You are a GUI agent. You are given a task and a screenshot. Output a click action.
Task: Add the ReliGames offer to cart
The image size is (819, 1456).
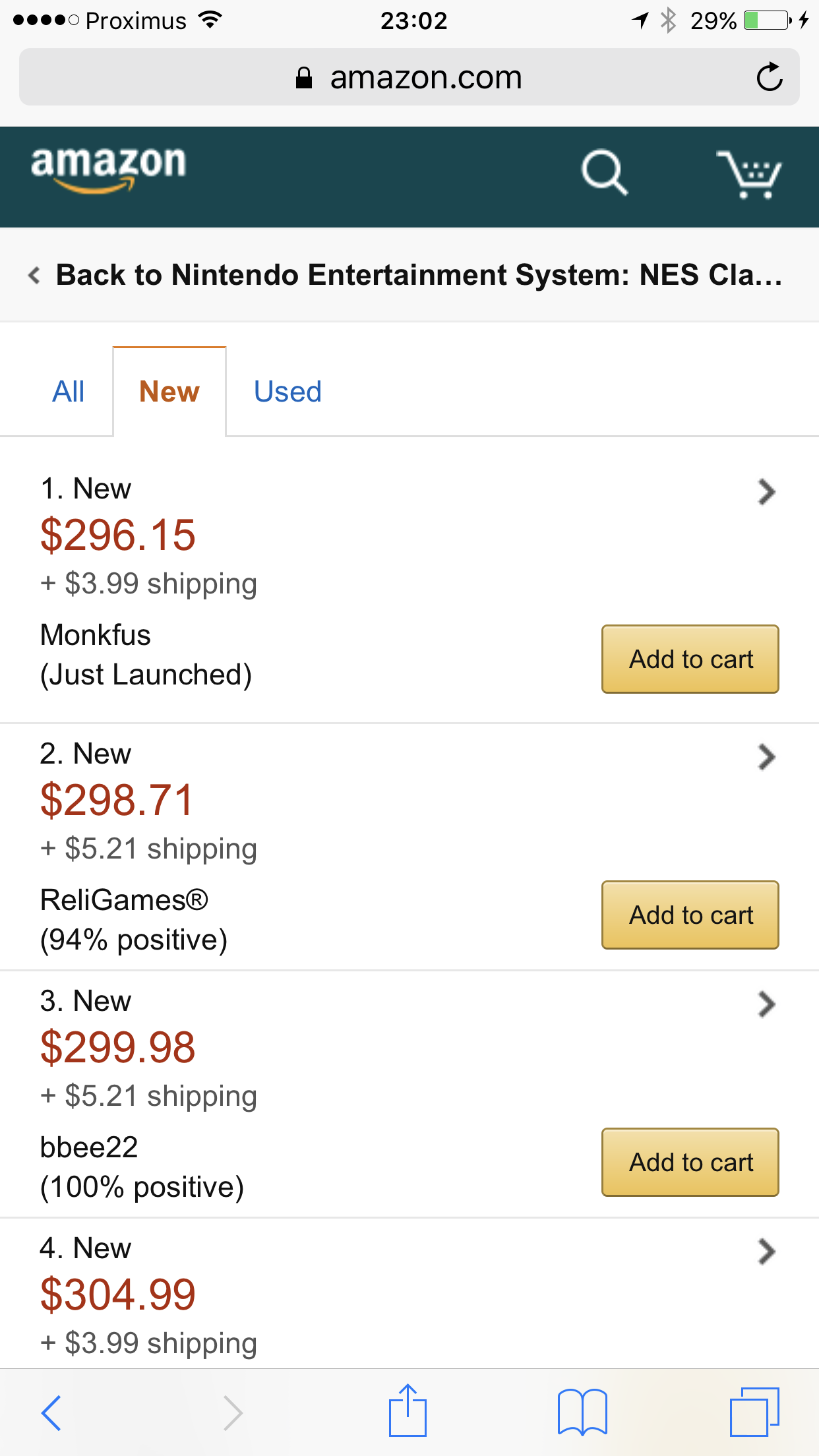pyautogui.click(x=690, y=915)
